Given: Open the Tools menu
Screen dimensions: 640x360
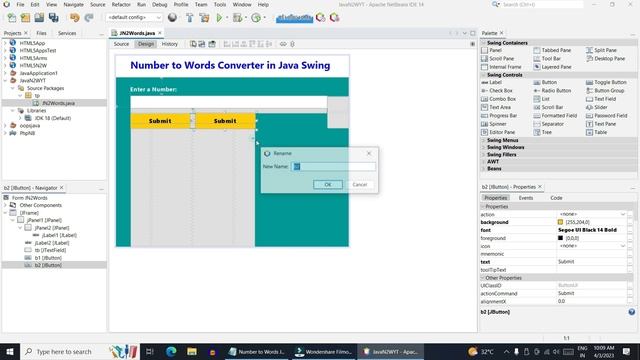Looking at the screenshot, I should pos(220,4).
